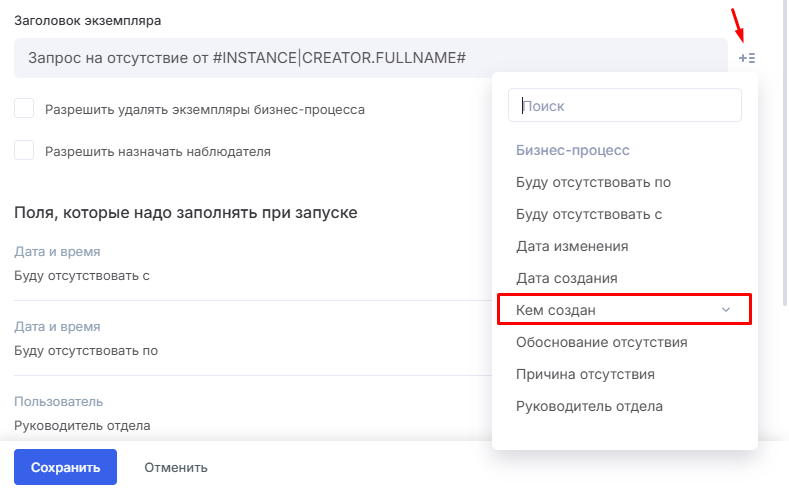The height and width of the screenshot is (491, 789).
Task: Toggle the allow assigning observer checkbox
Action: [25, 151]
